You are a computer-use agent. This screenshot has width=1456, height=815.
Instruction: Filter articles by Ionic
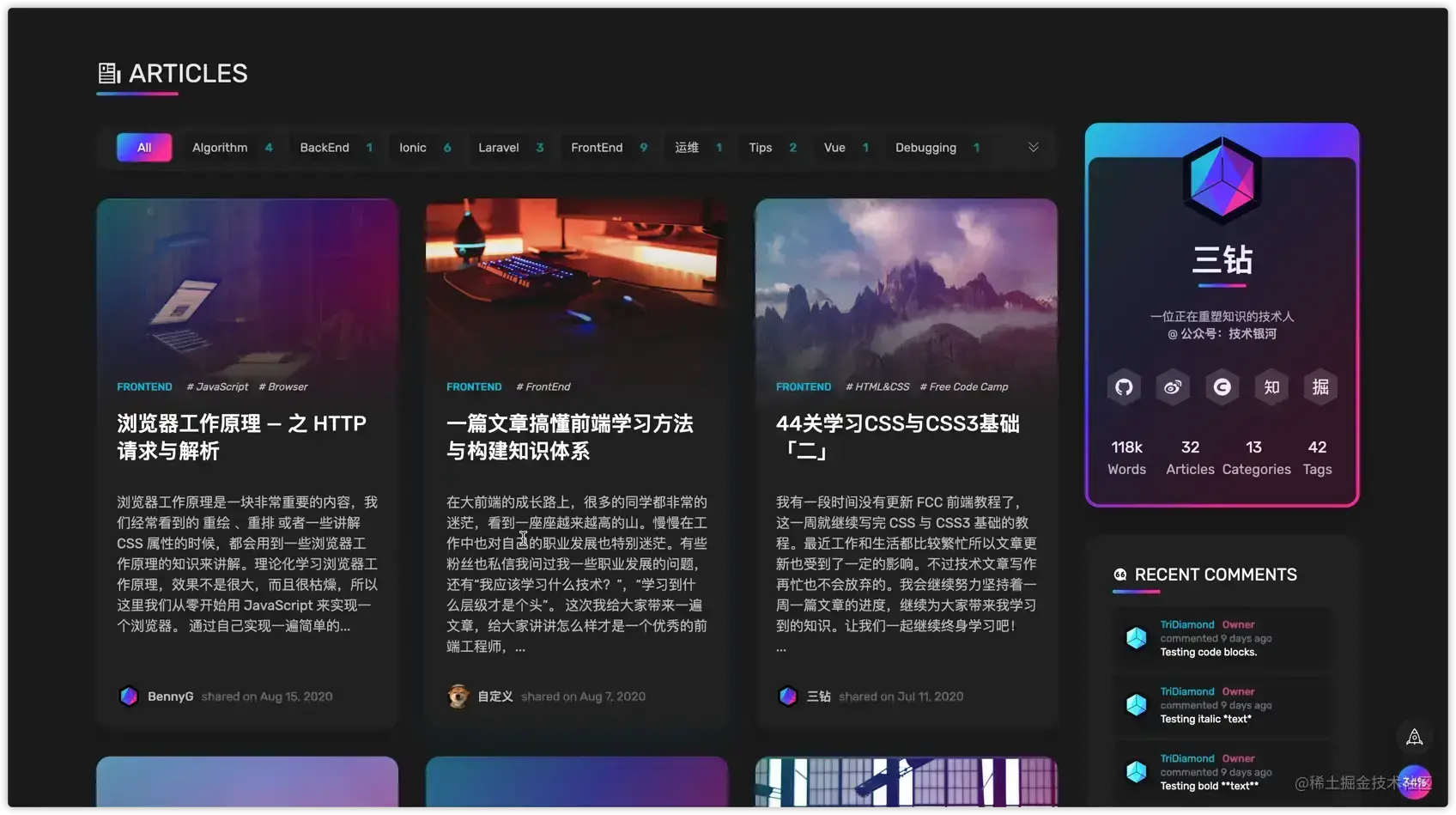pyautogui.click(x=425, y=148)
